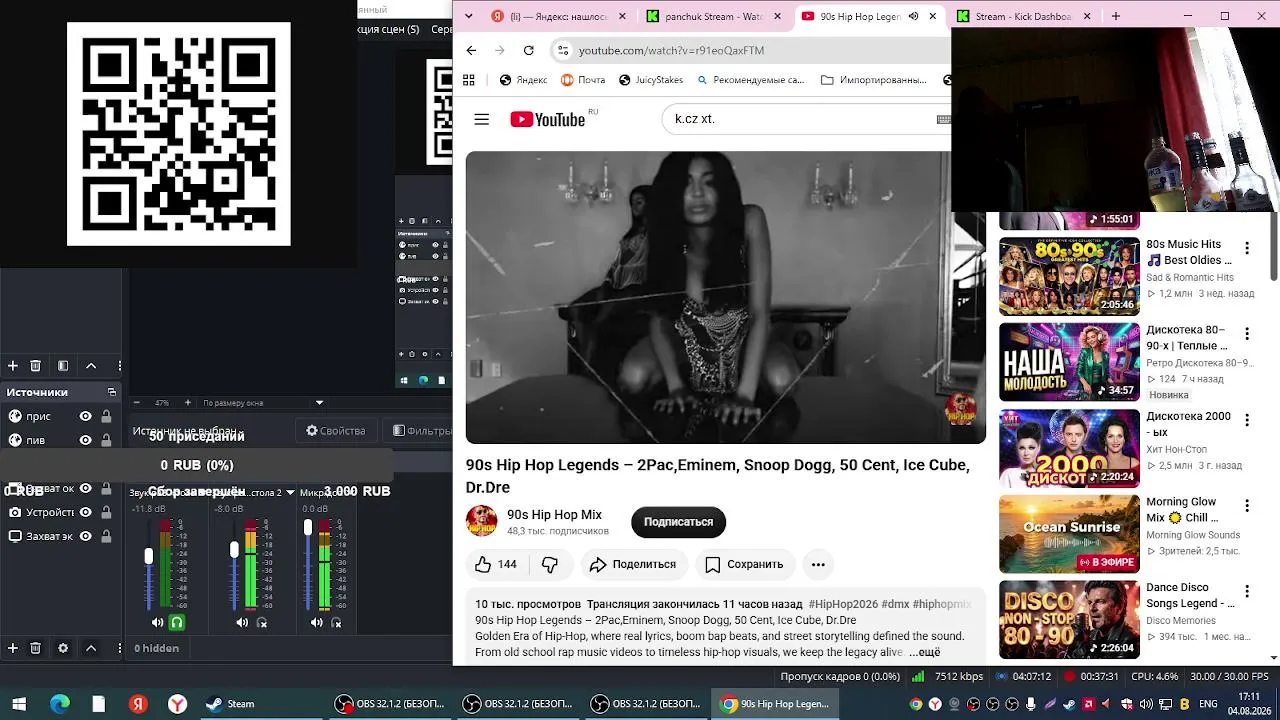The height and width of the screenshot is (720, 1280).
Task: Share the video with Поделиться
Action: point(633,564)
